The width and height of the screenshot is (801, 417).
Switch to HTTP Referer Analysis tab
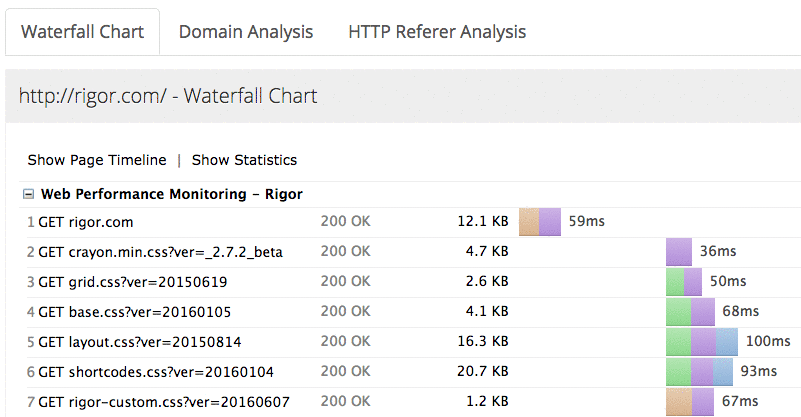(x=437, y=32)
